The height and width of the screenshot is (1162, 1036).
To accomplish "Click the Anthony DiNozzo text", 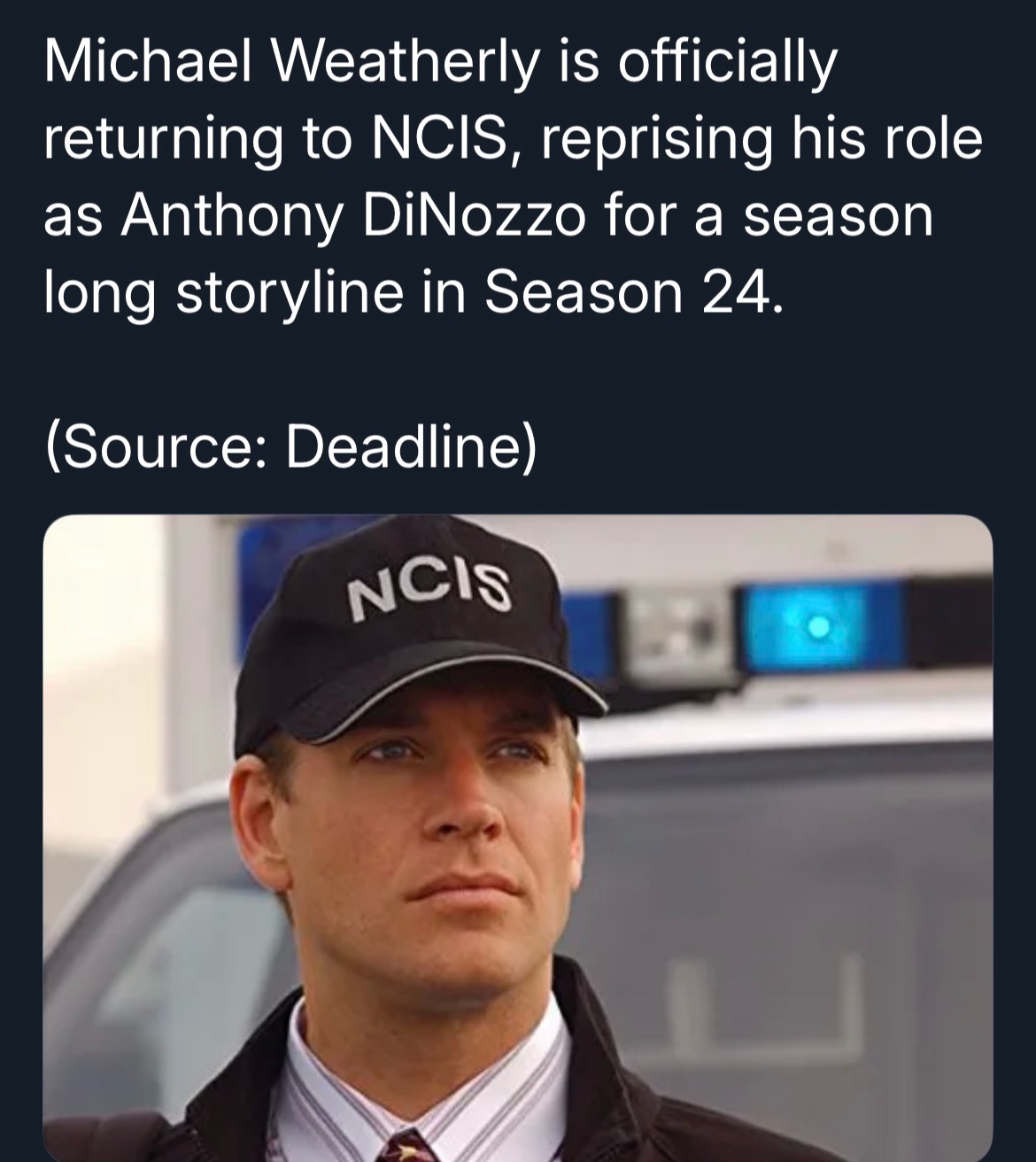I will point(352,218).
